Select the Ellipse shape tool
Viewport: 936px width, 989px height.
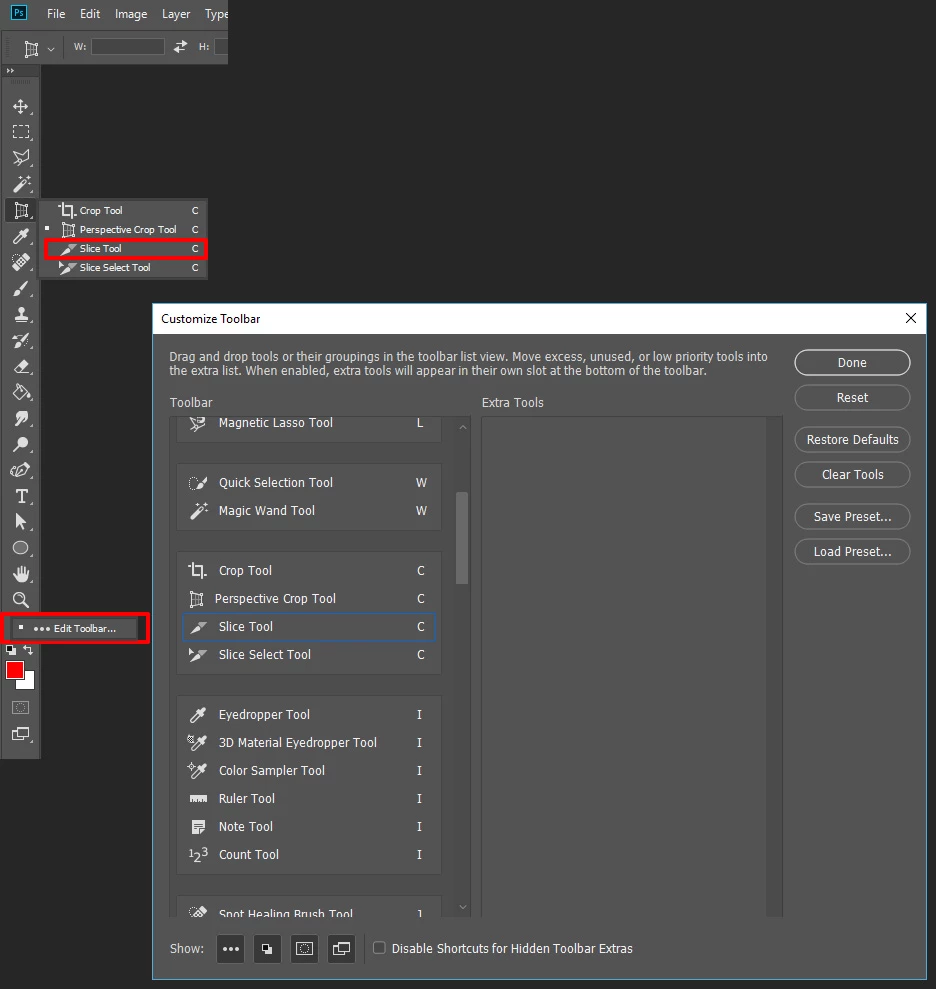point(21,548)
